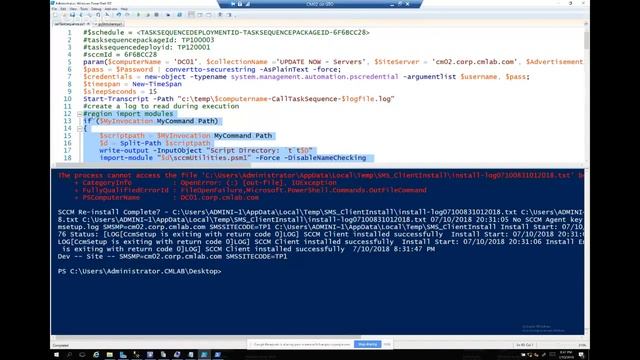Click the taskbar search icon

pyautogui.click(x=69, y=355)
